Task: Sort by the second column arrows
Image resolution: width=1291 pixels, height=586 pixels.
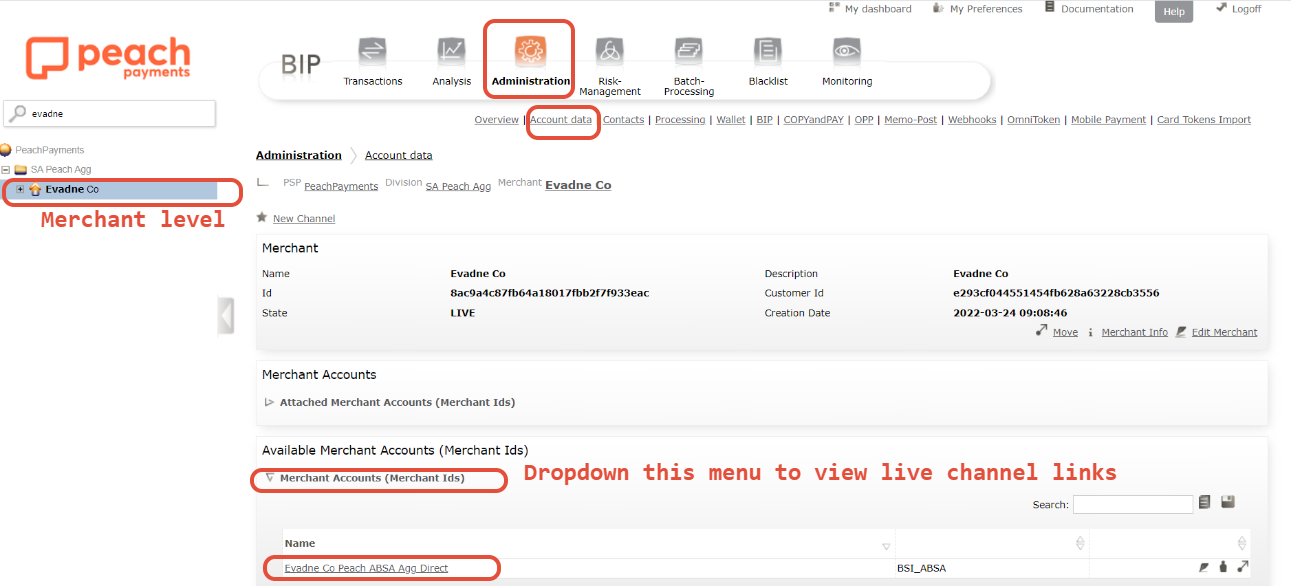Action: coord(1080,544)
